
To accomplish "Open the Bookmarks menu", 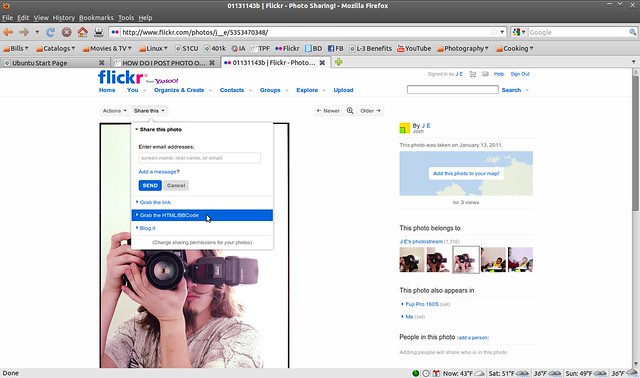I will (96, 18).
